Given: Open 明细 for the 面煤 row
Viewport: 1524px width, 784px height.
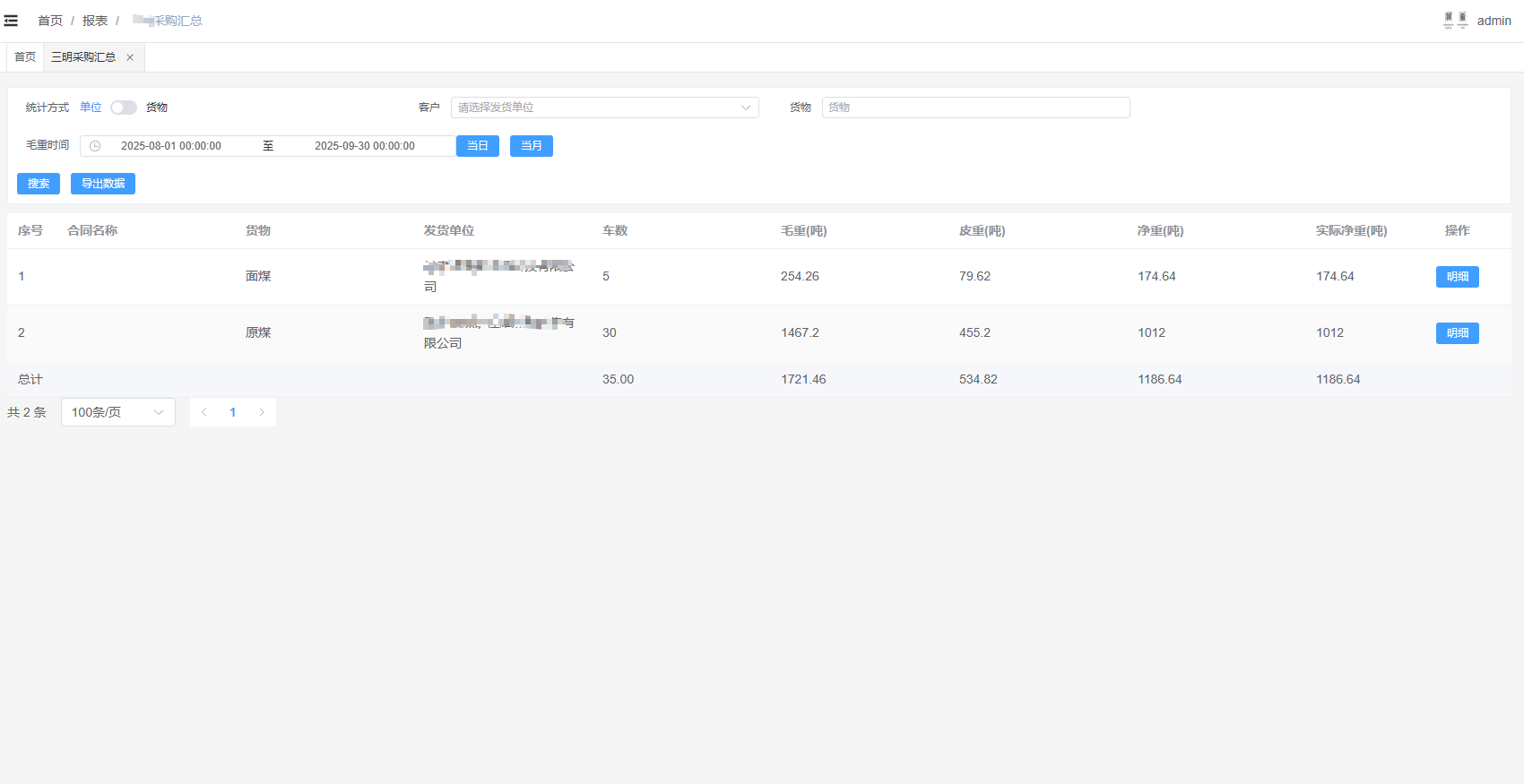Looking at the screenshot, I should click(1457, 277).
